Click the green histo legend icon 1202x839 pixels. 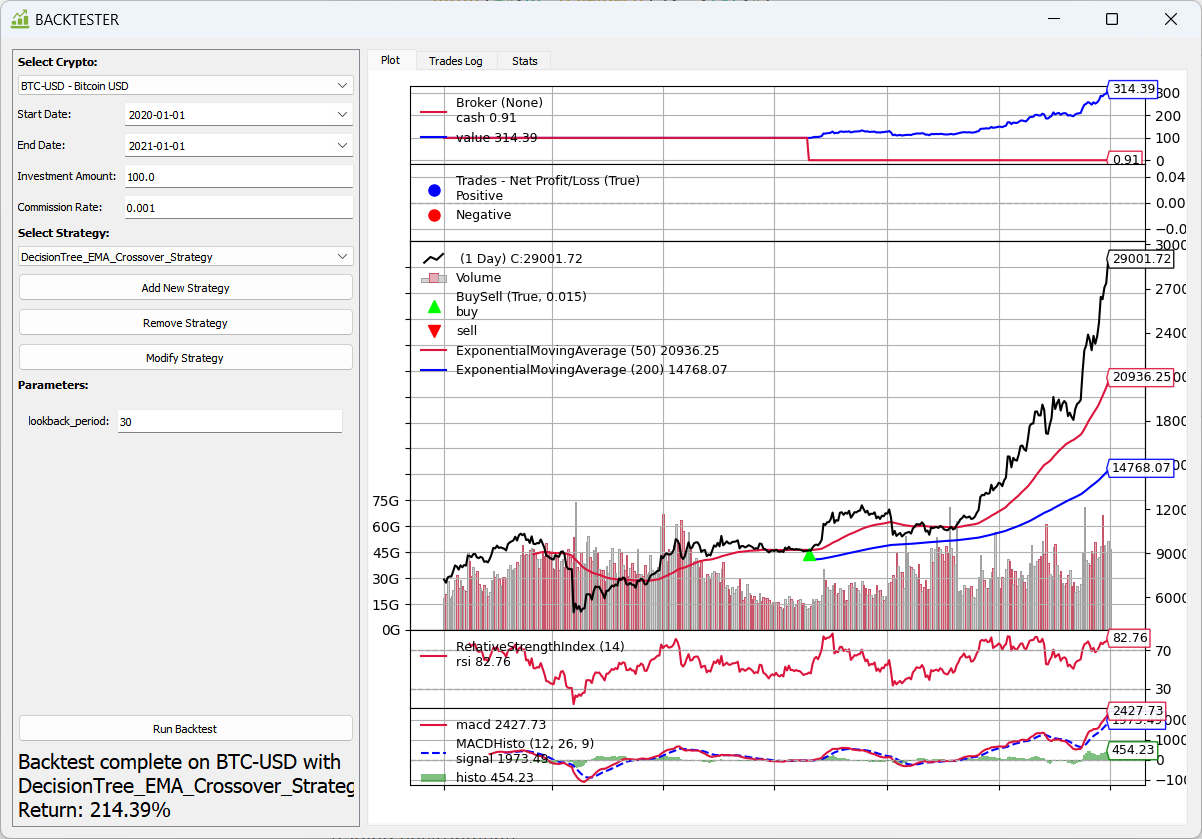[434, 776]
